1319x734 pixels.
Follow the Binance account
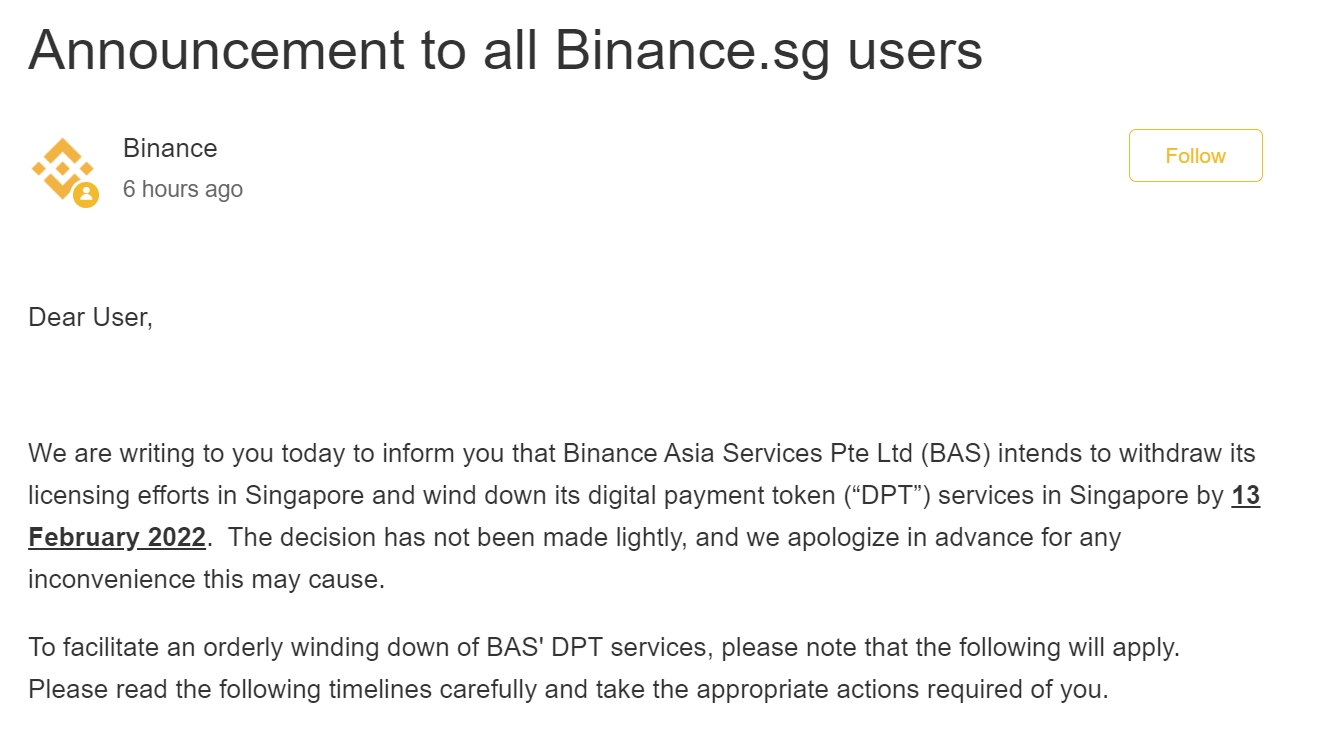click(1195, 156)
